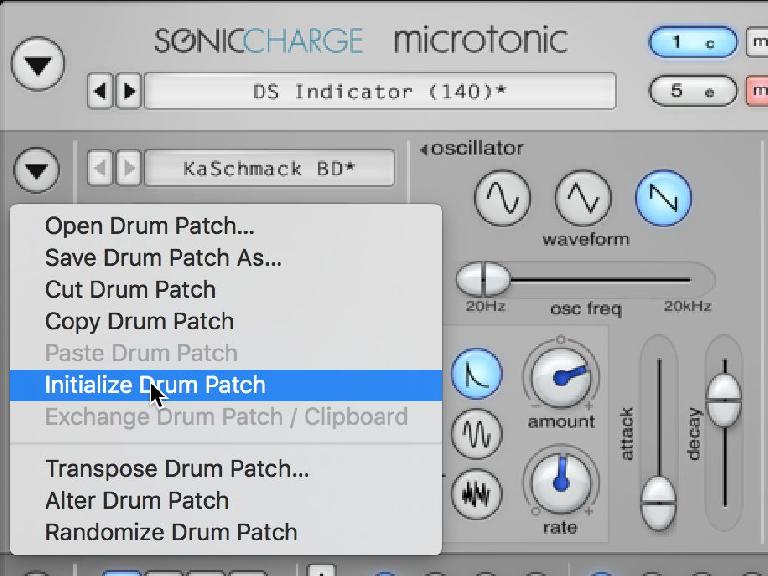Select Cut Drum Patch from menu
The image size is (768, 576).
[x=226, y=289]
